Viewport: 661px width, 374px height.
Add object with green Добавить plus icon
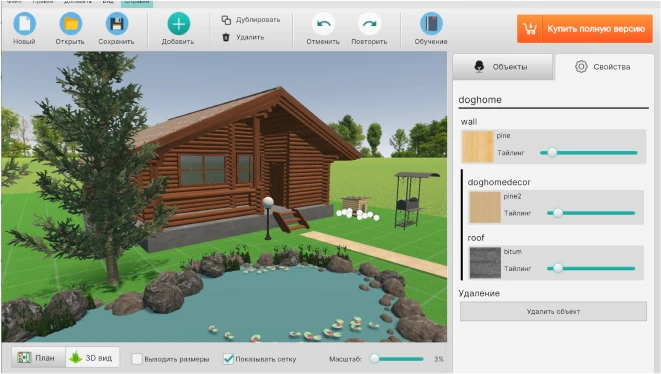(x=178, y=24)
